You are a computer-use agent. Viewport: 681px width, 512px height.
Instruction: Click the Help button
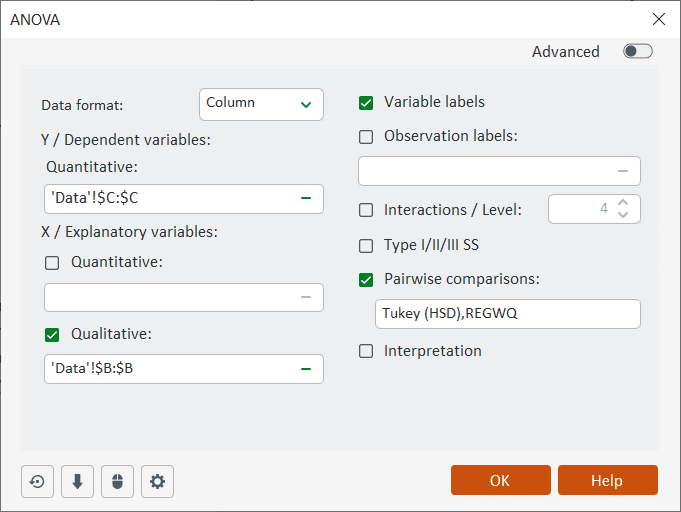[607, 480]
